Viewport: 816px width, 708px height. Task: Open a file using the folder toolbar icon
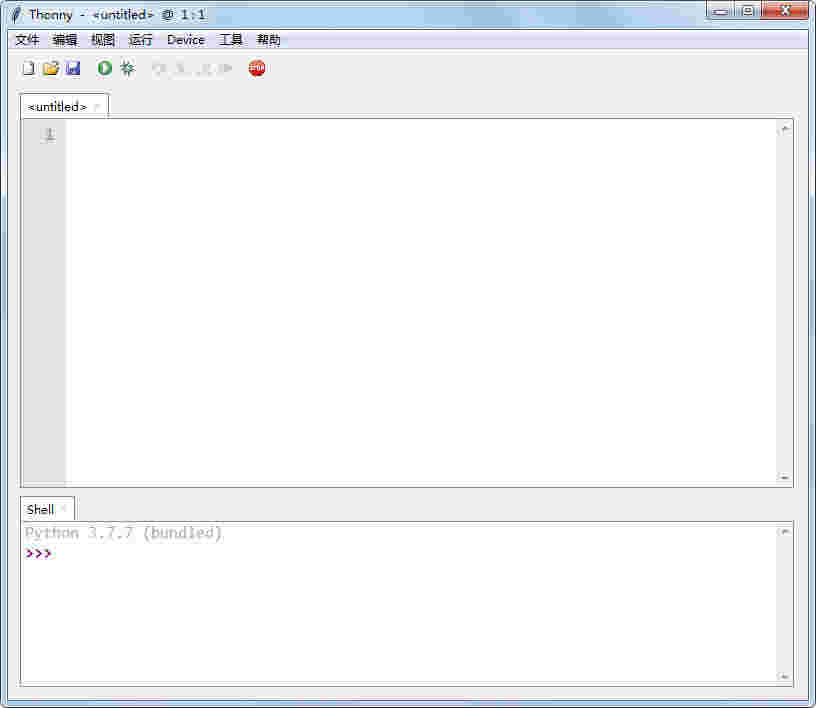point(50,67)
